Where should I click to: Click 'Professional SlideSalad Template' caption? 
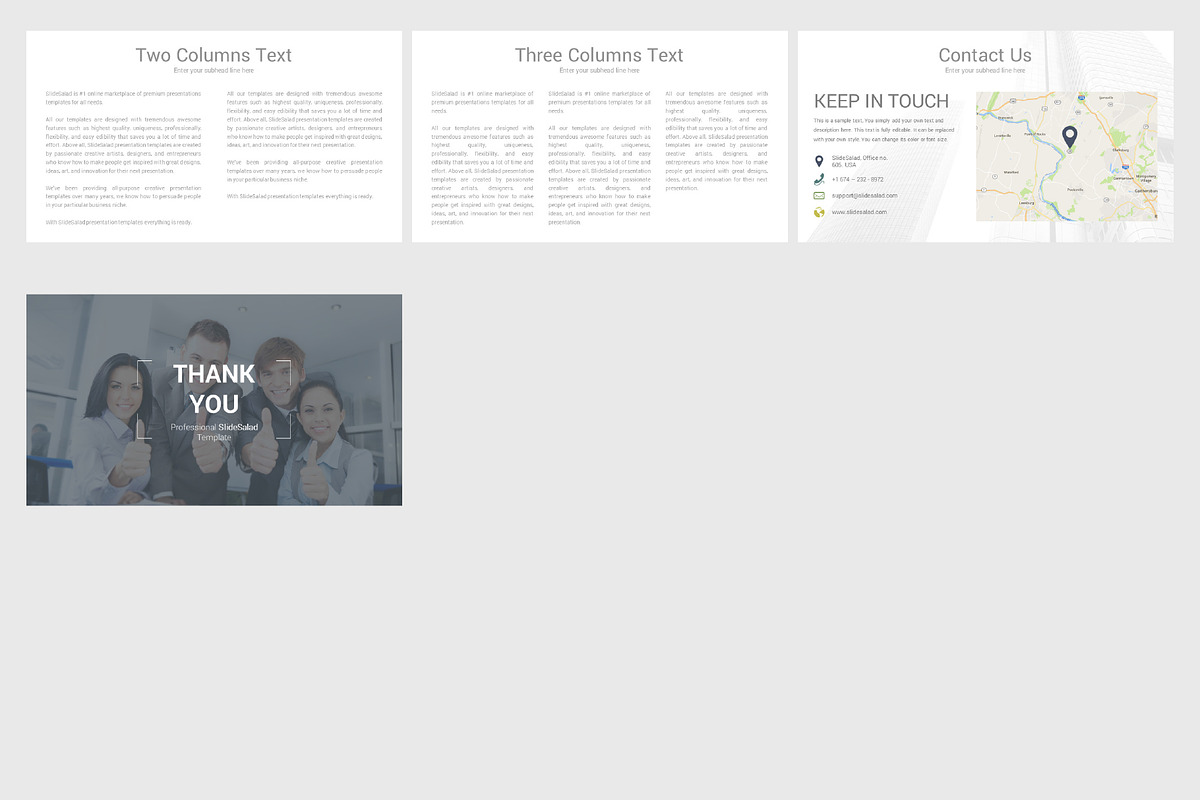click(214, 432)
